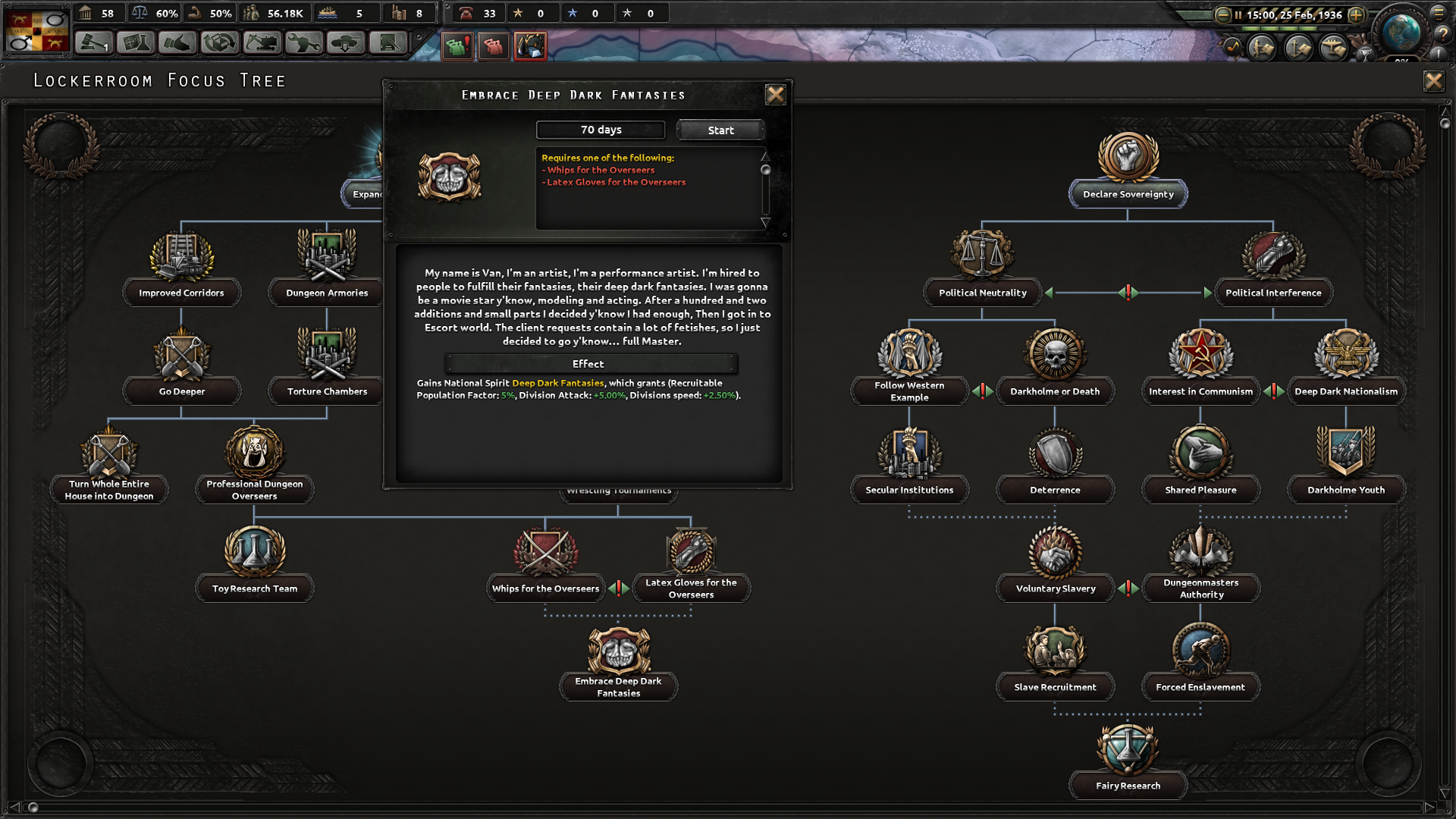Click the Follow Western Example label
The height and width of the screenshot is (819, 1456).
[909, 391]
